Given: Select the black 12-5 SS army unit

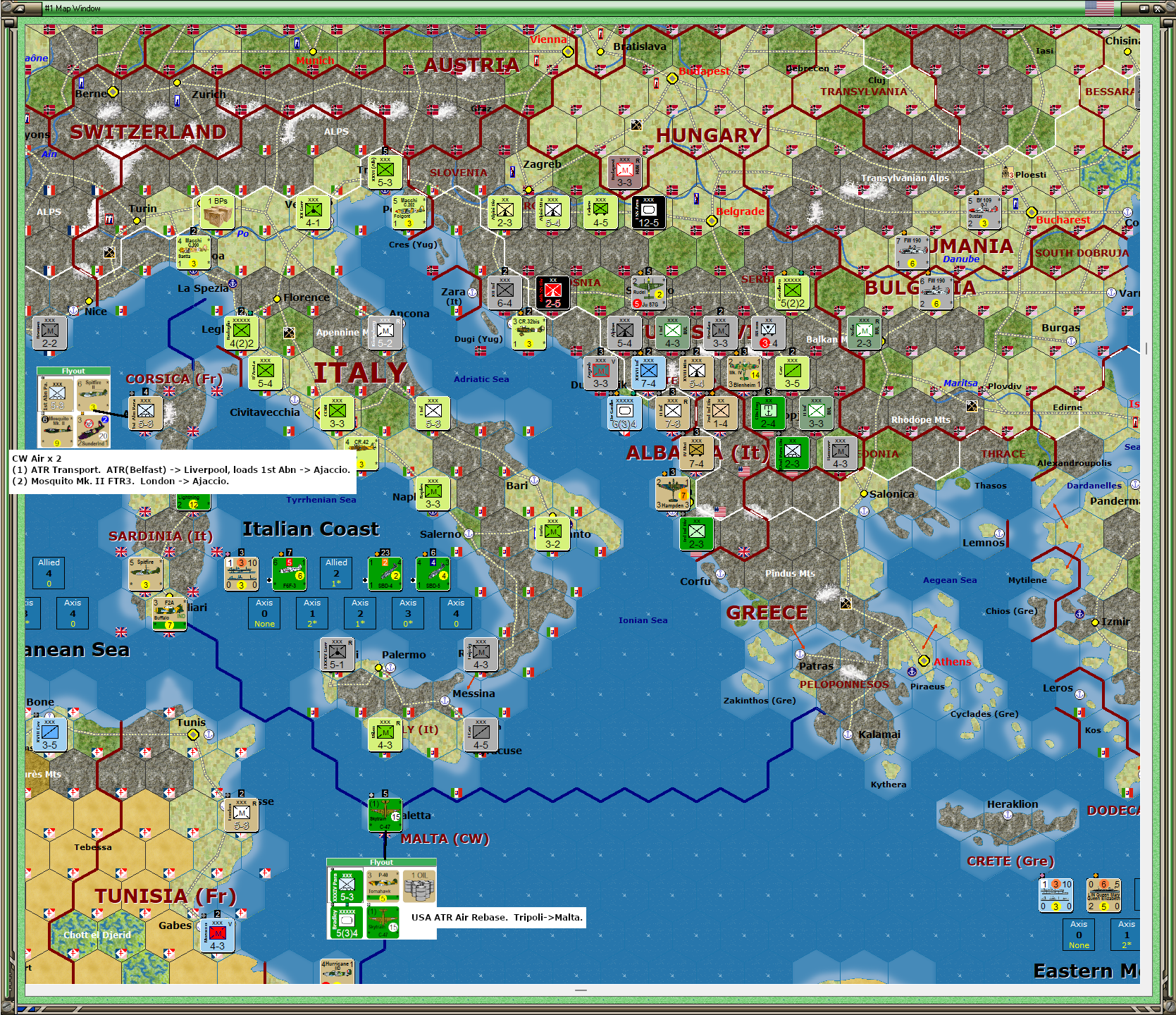Looking at the screenshot, I should 648,212.
